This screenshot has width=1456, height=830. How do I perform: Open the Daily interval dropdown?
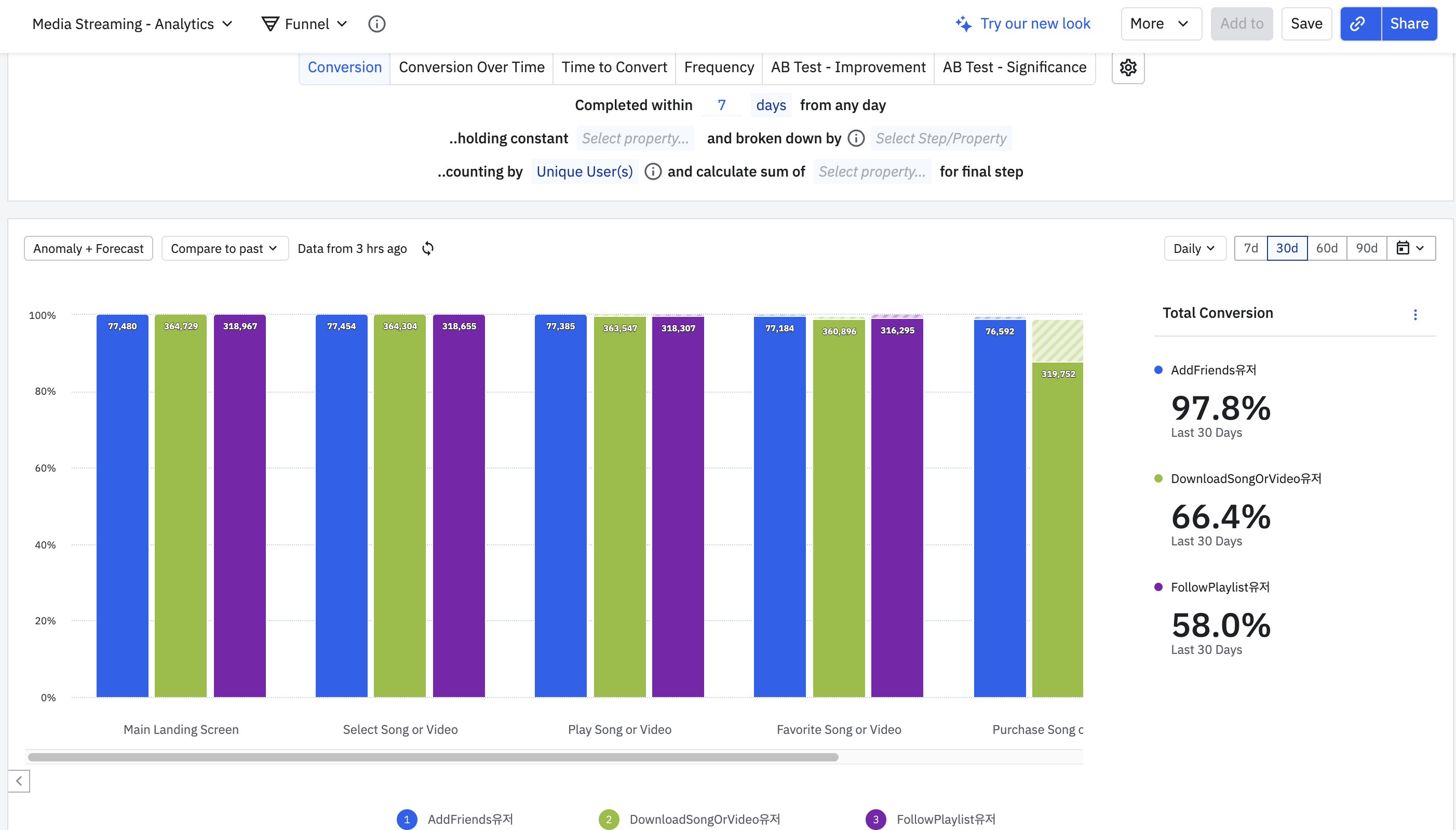(x=1194, y=249)
